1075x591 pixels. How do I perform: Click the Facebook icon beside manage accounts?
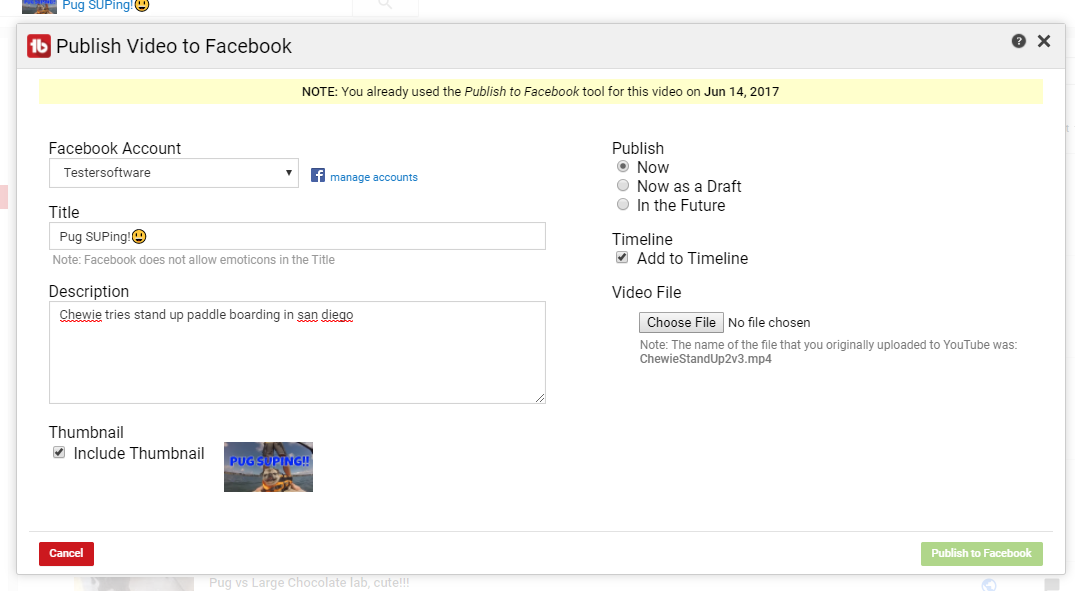point(317,174)
